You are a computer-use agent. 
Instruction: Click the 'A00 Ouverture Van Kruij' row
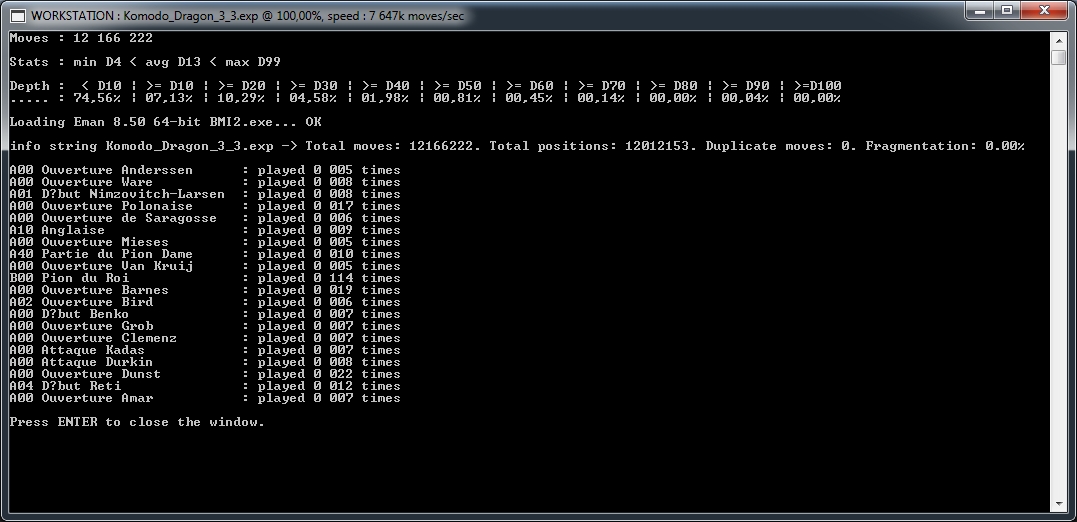[205, 266]
